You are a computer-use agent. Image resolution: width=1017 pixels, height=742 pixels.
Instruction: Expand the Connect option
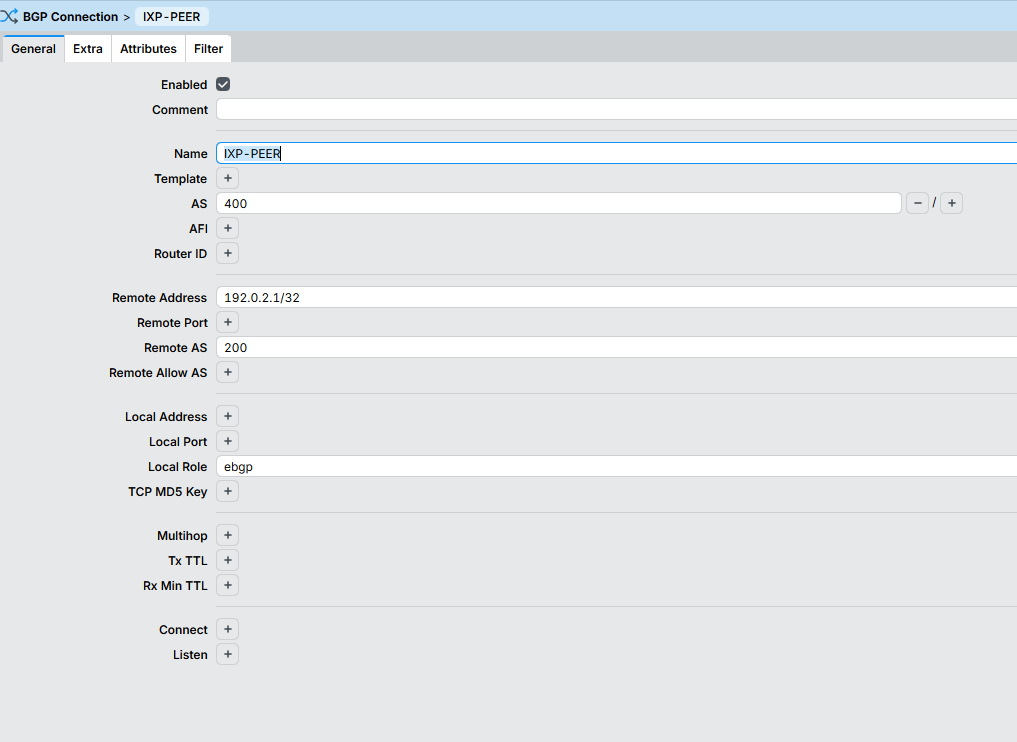click(228, 629)
